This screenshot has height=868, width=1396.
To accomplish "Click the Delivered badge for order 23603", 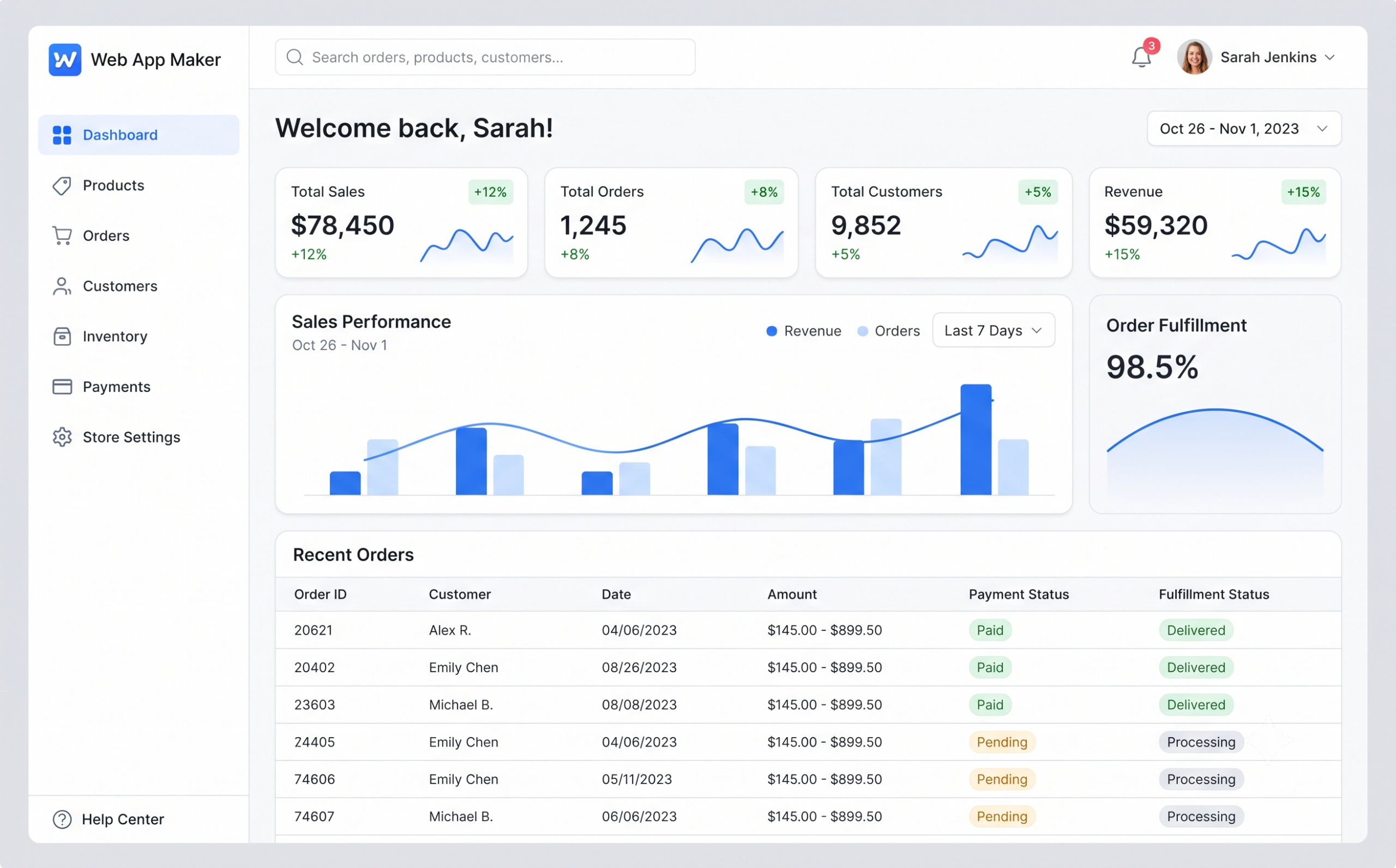I will [x=1196, y=705].
